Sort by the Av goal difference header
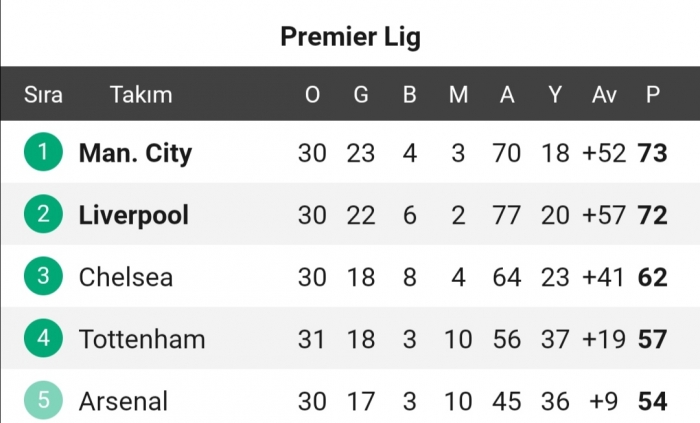Screen dimensions: 700x423 [604, 95]
